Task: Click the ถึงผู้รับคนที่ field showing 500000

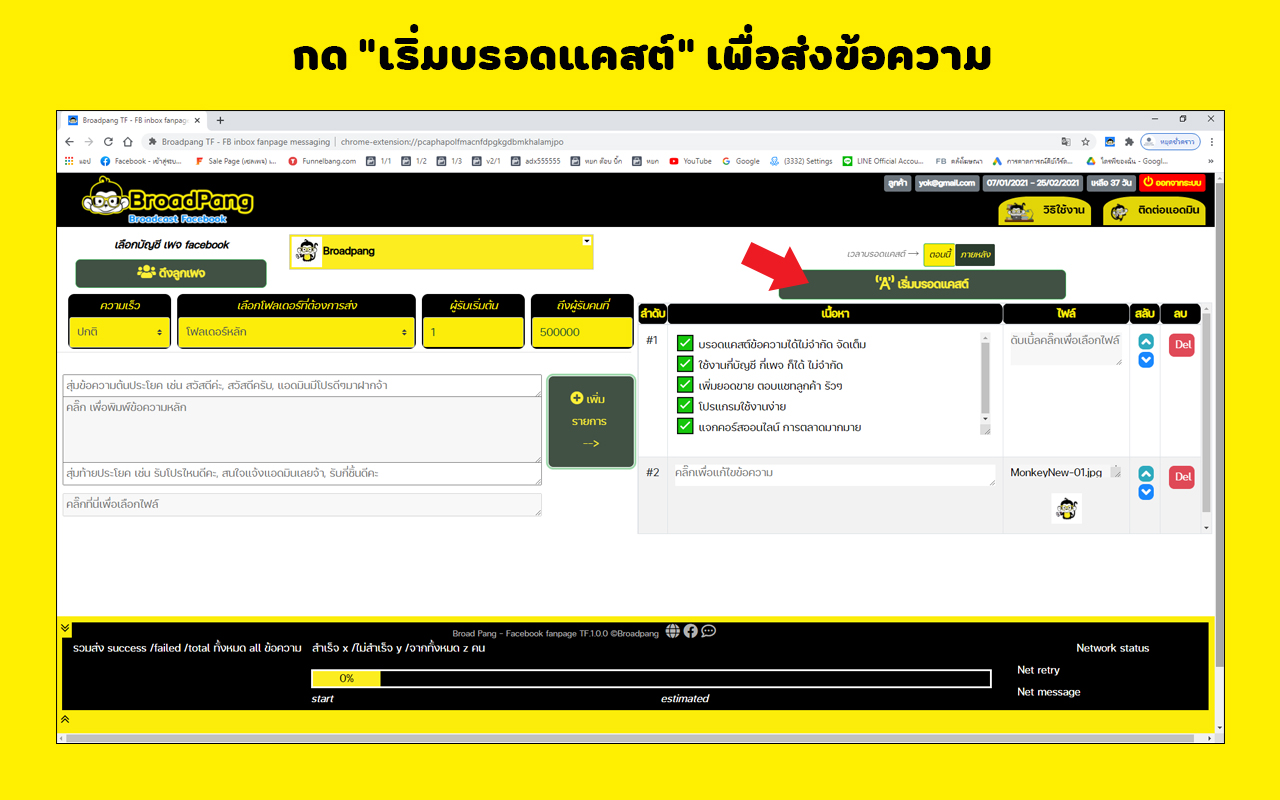Action: pyautogui.click(x=582, y=332)
